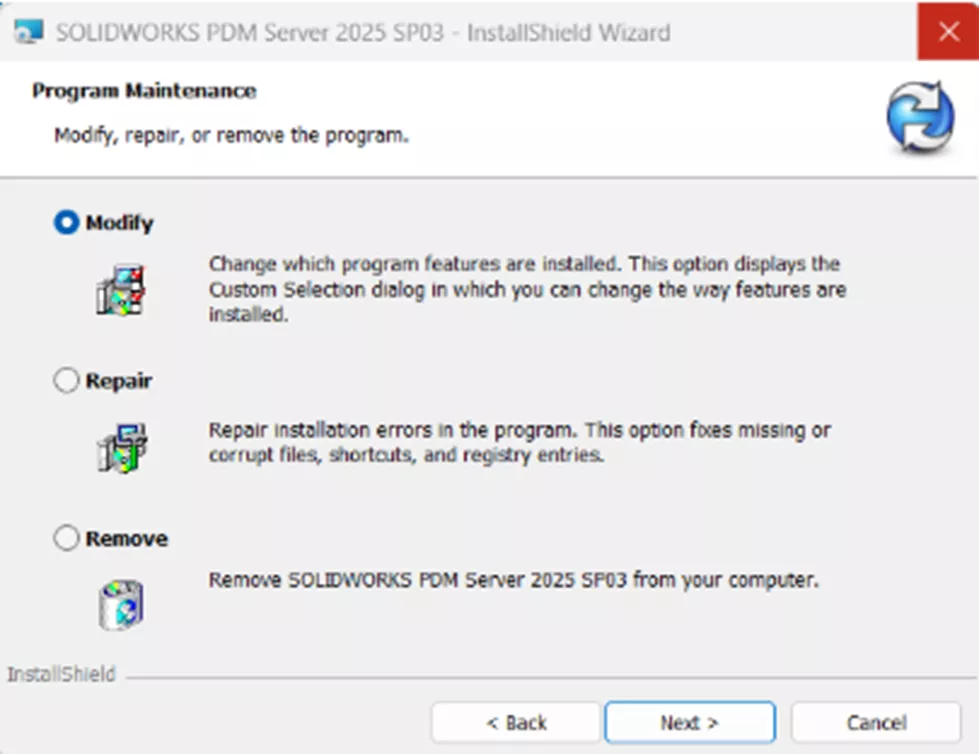Click the bold Modify label
This screenshot has width=979, height=754.
tap(117, 223)
